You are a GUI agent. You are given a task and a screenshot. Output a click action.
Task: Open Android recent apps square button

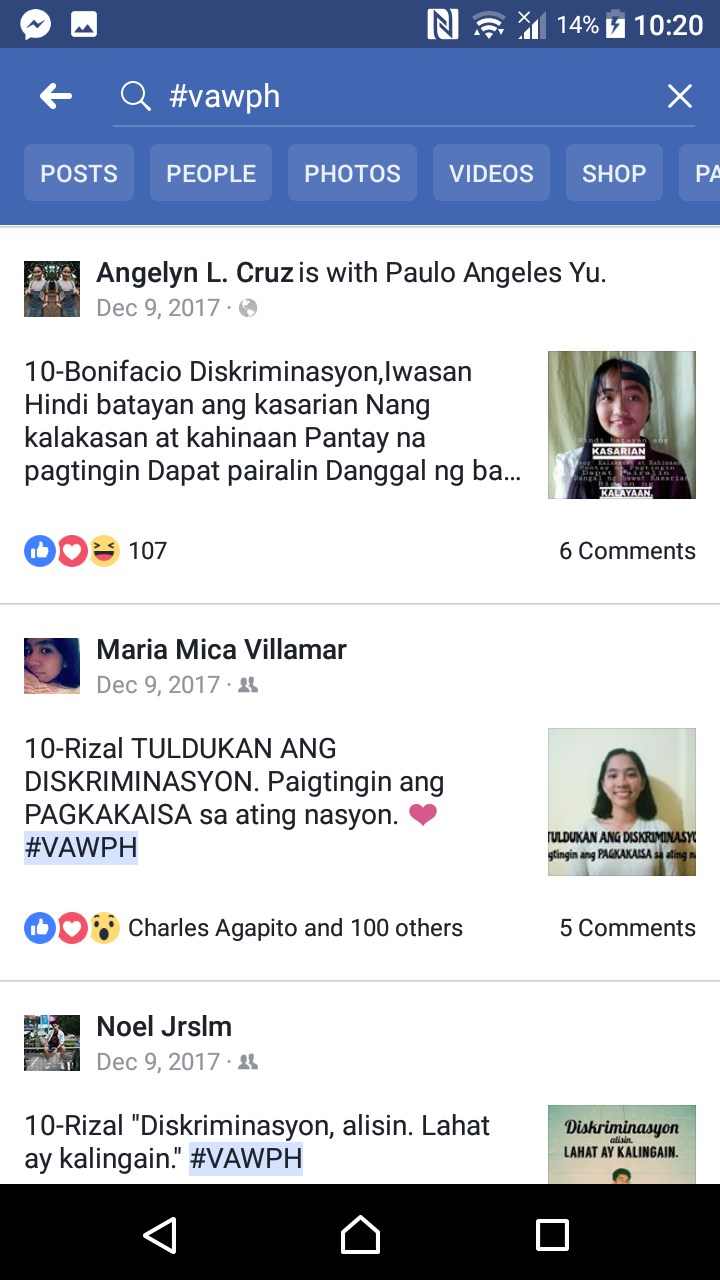click(552, 1234)
